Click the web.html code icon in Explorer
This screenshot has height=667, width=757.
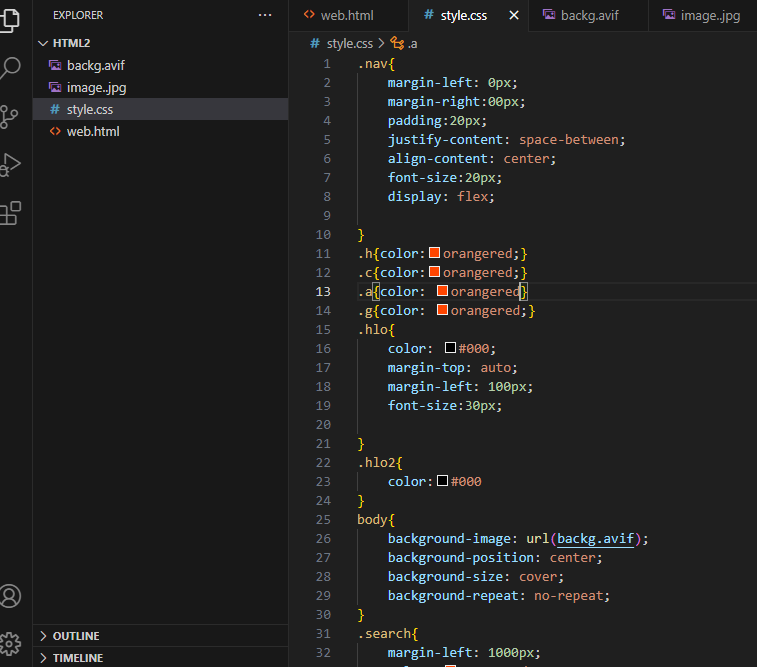click(x=55, y=131)
